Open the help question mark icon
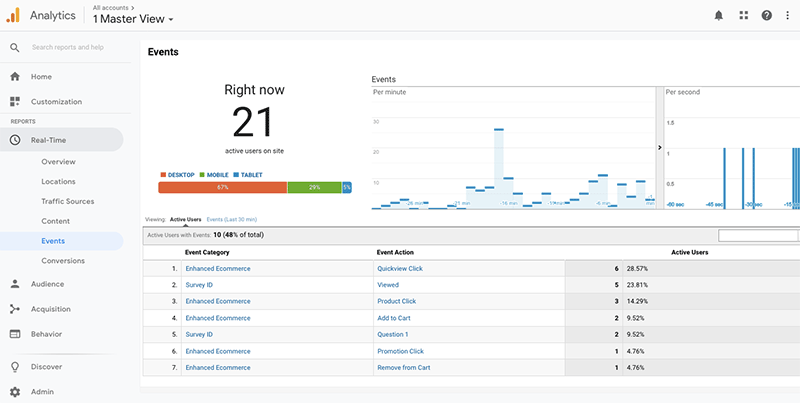Image resolution: width=800 pixels, height=403 pixels. tap(766, 15)
